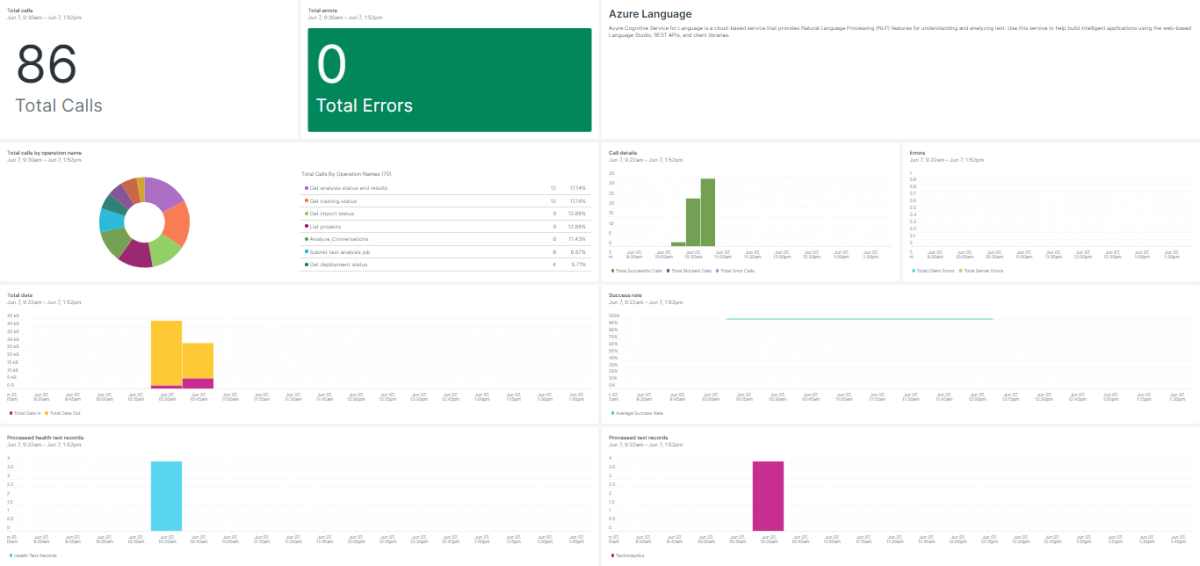Click the magenta Processed text records bar
This screenshot has height=566, width=1200.
(x=768, y=496)
